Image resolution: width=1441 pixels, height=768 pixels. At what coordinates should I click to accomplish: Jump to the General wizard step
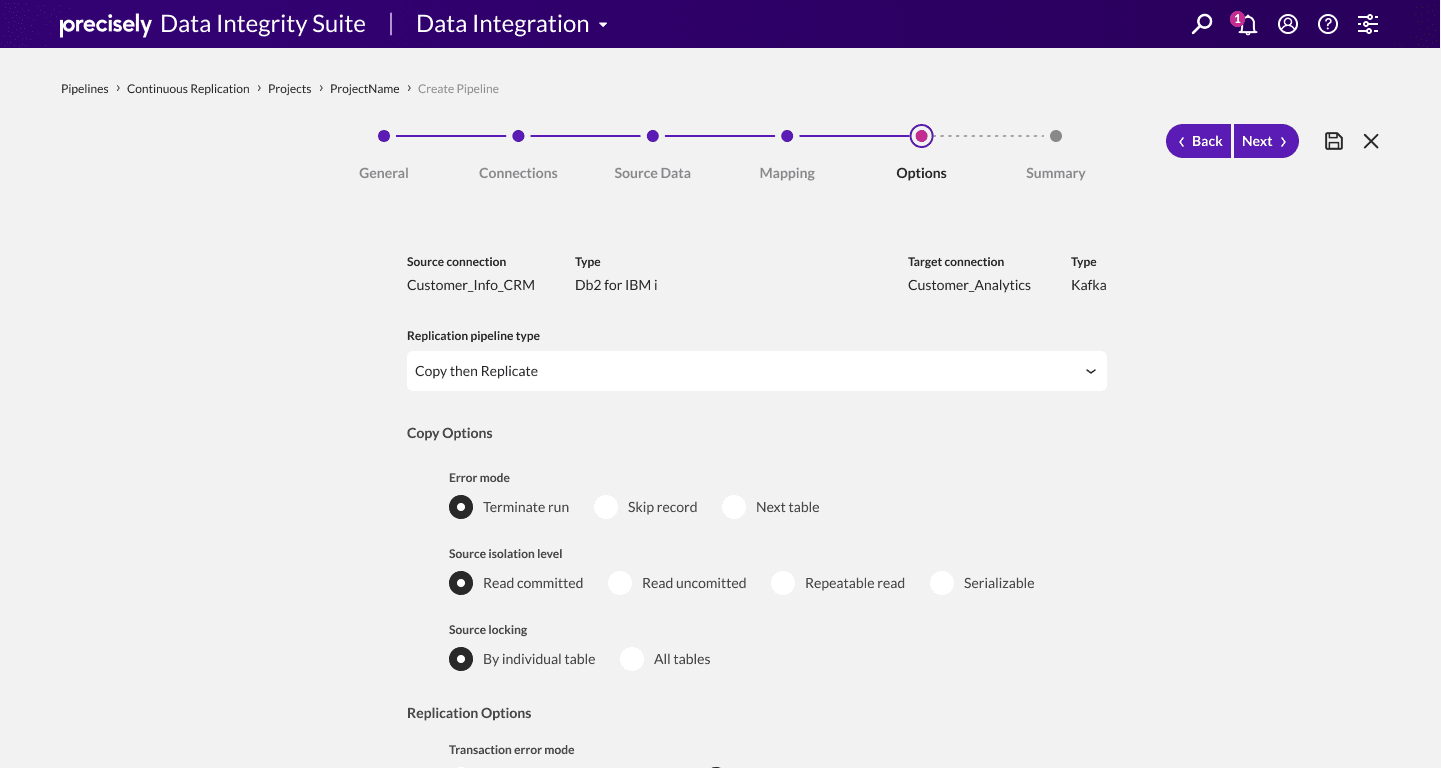384,136
